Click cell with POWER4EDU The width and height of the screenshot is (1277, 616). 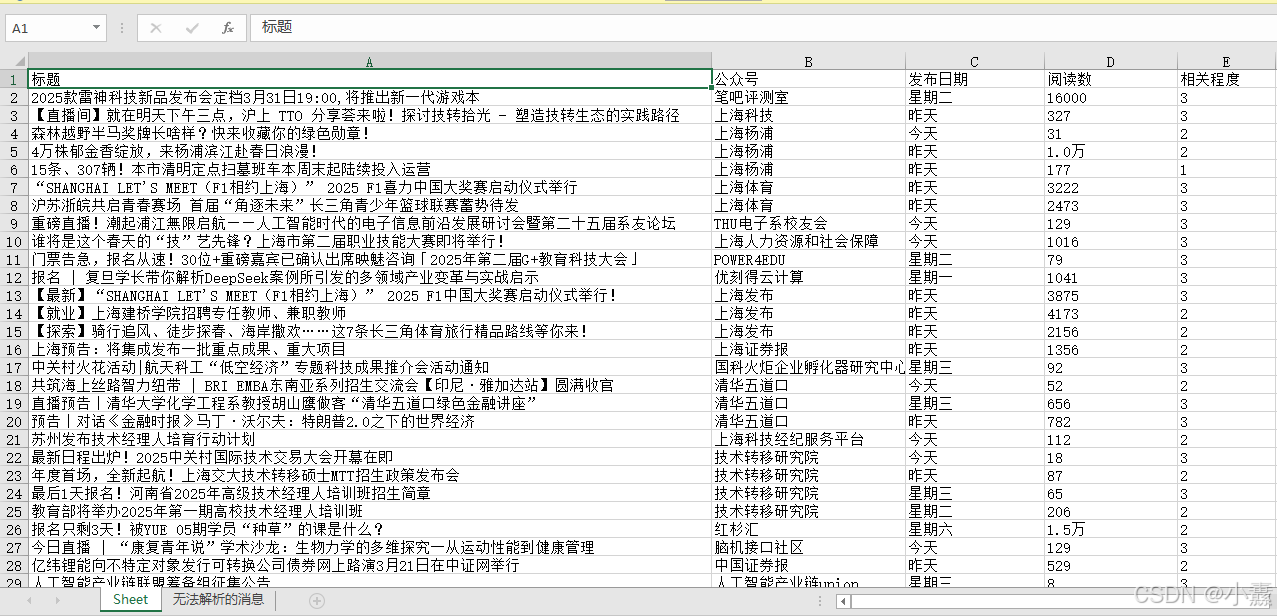(808, 260)
